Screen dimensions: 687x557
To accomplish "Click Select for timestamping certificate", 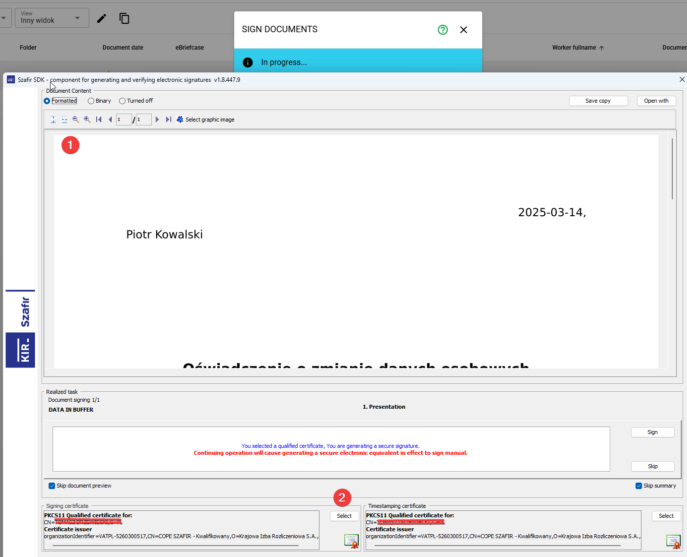I will [x=666, y=516].
